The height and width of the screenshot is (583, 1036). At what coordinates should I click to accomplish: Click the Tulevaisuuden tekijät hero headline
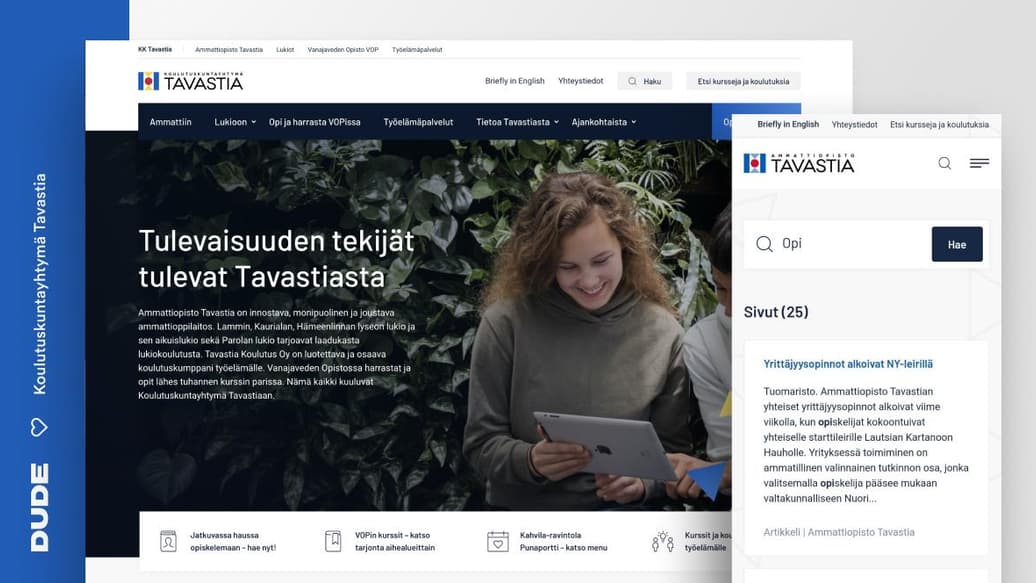click(x=276, y=259)
